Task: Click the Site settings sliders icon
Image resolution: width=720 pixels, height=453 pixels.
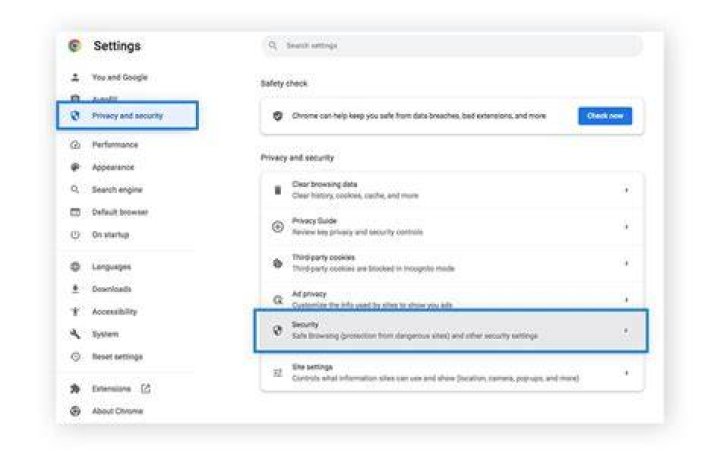Action: tap(277, 373)
